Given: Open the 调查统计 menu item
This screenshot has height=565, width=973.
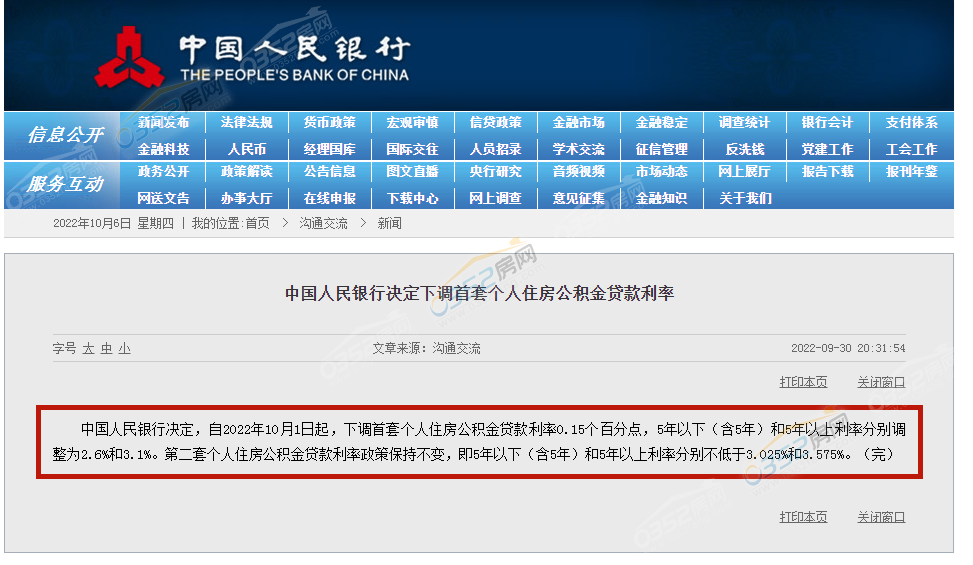Looking at the screenshot, I should click(x=744, y=123).
